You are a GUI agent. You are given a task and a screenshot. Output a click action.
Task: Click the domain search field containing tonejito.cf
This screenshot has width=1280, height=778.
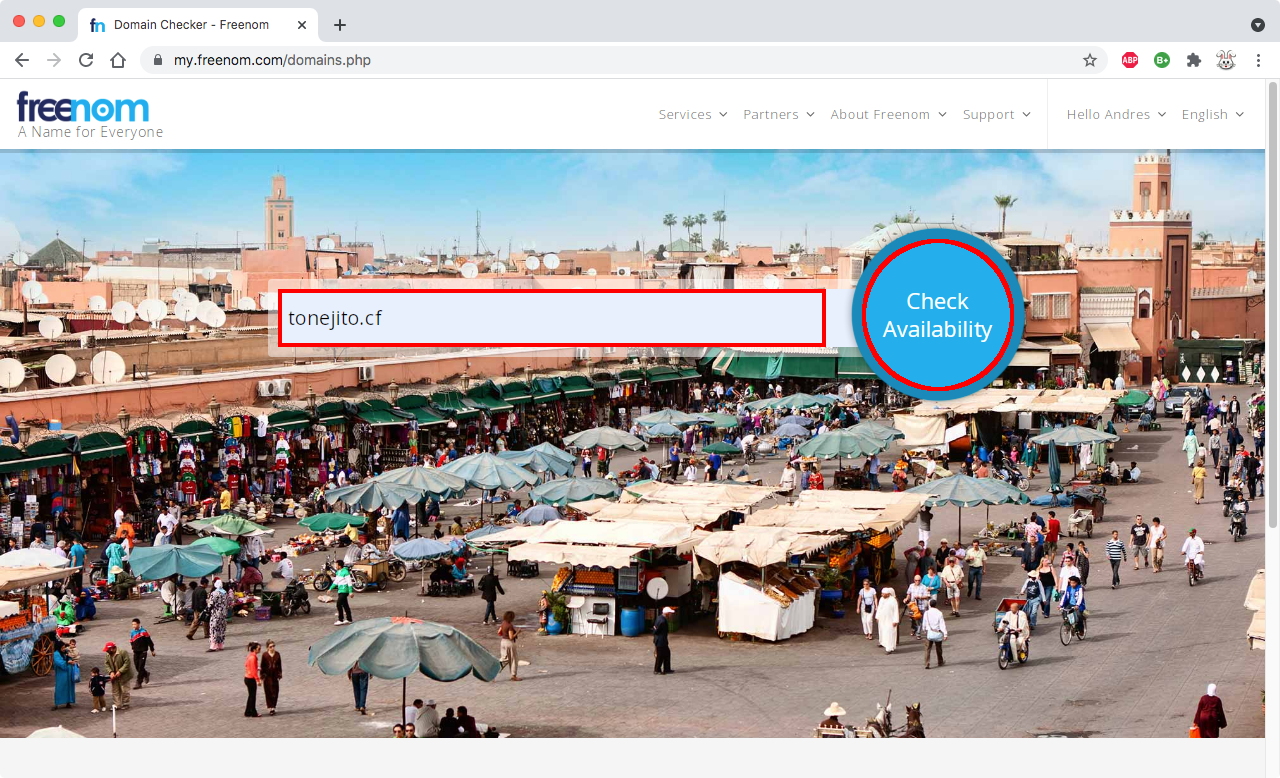point(551,319)
